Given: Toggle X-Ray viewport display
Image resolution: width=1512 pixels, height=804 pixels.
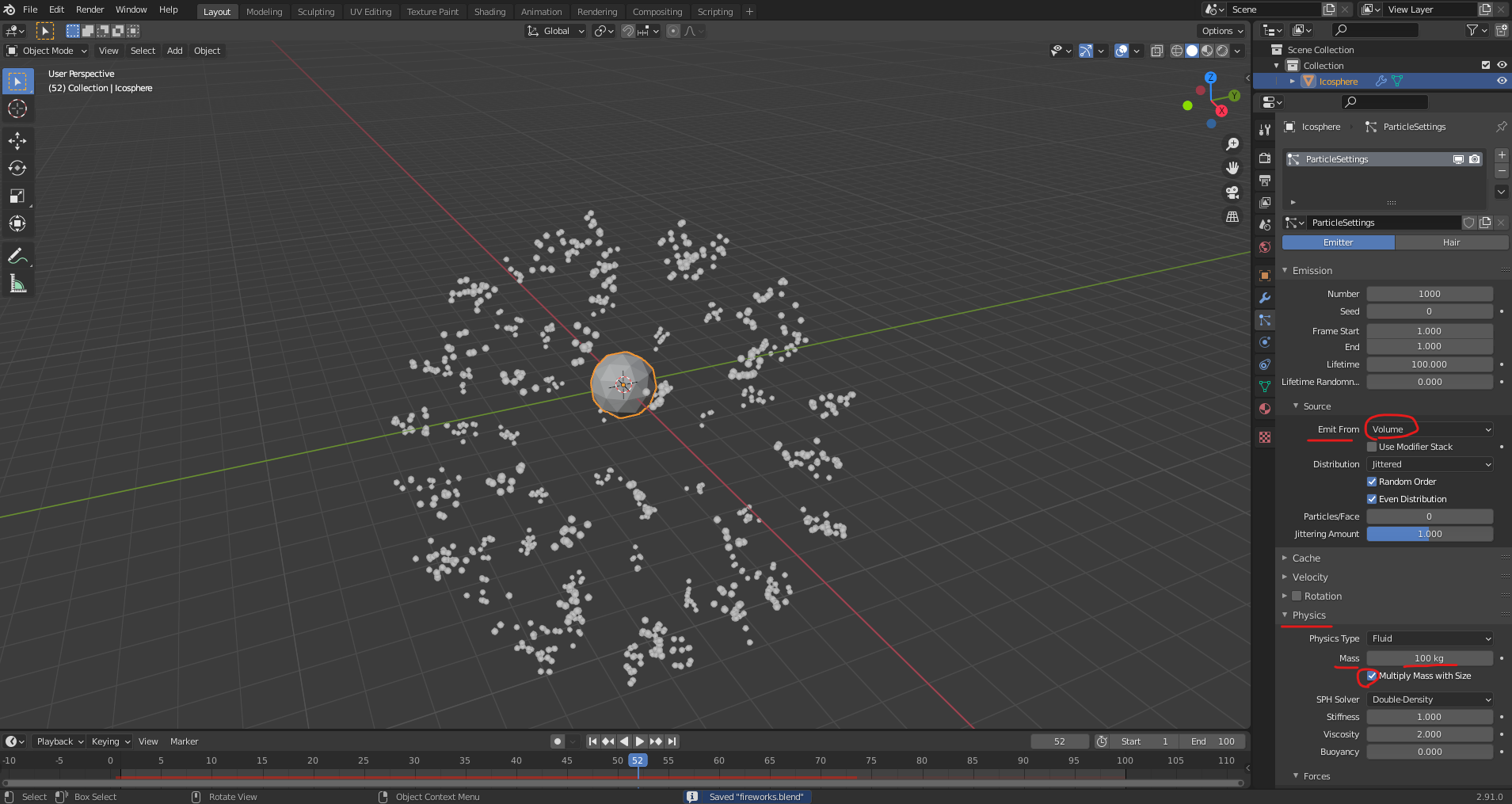Looking at the screenshot, I should (x=1156, y=51).
